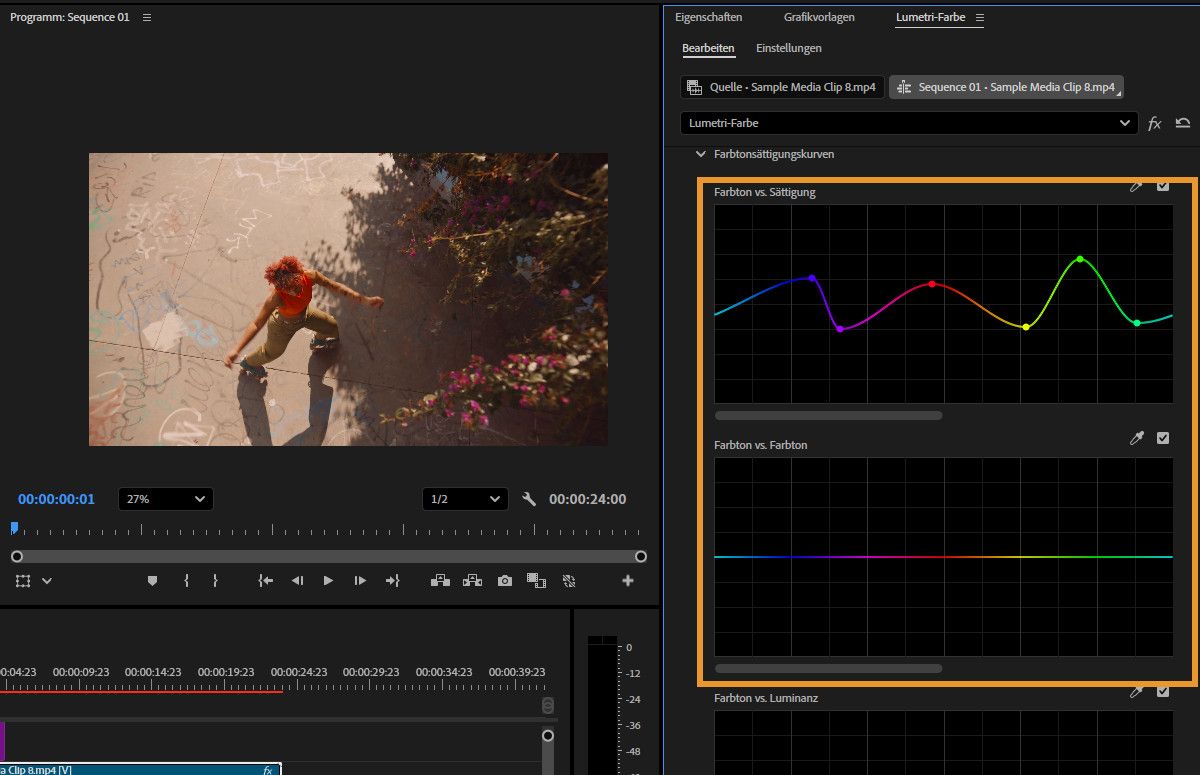Toggle the fx bypass icon
The image size is (1200, 775).
click(1154, 123)
